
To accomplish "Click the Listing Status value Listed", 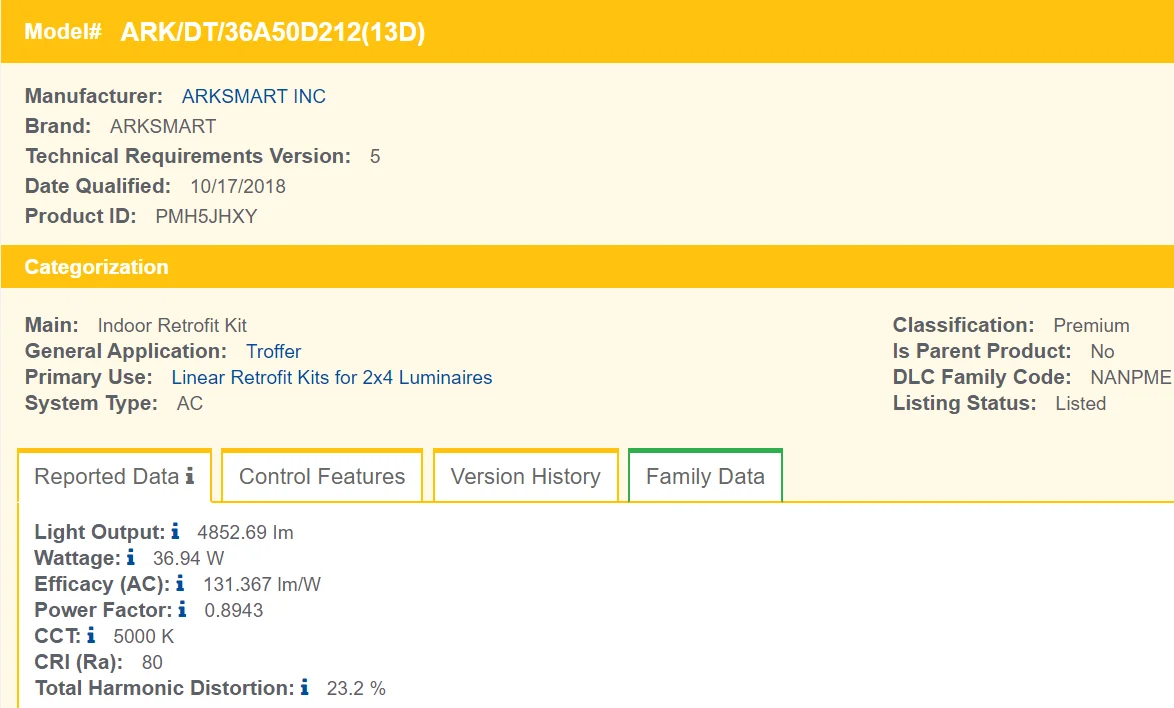I will point(1080,403).
